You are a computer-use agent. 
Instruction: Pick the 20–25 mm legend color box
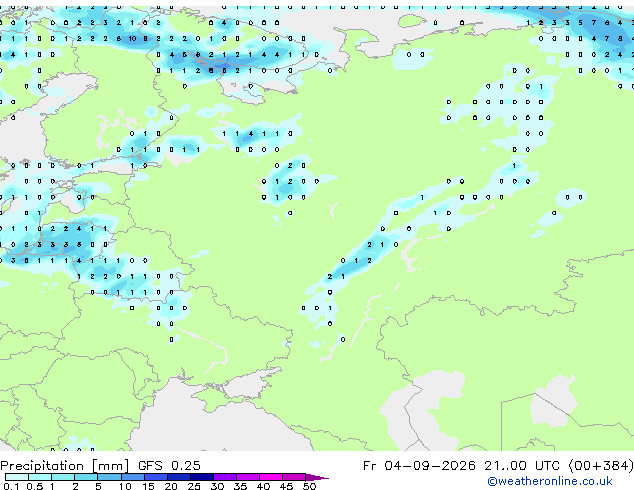point(179,477)
